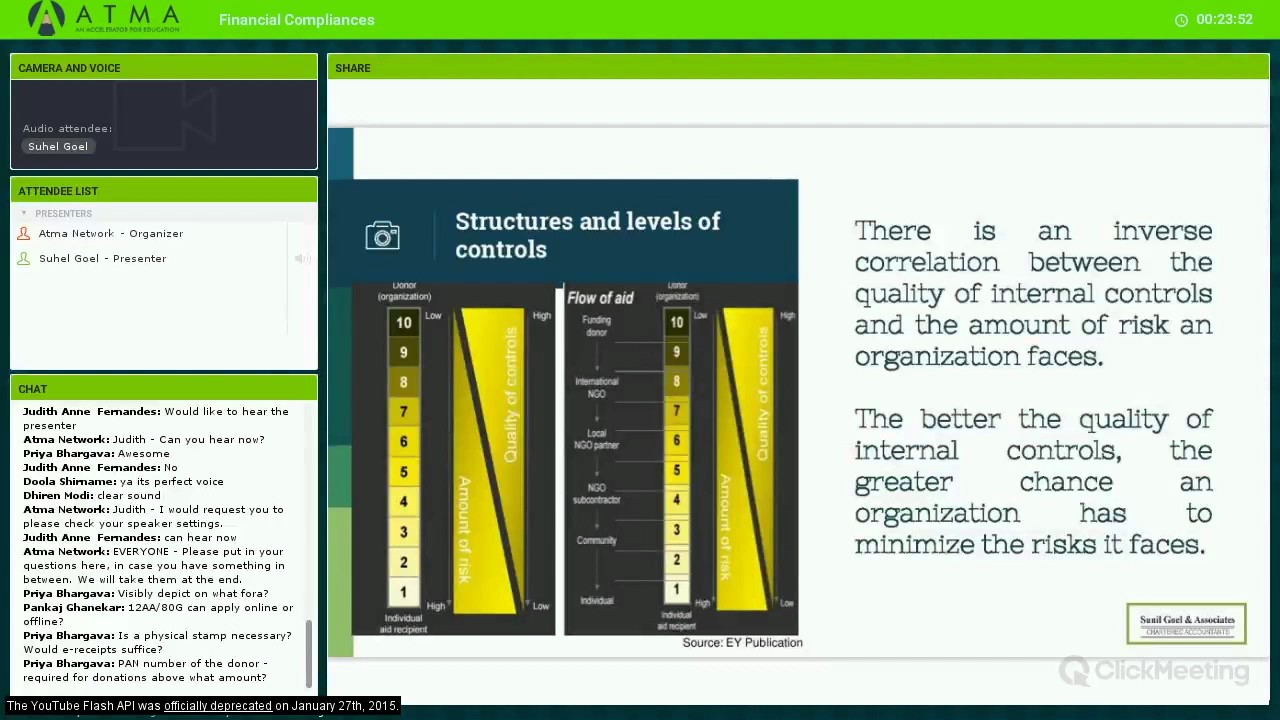Click the CAMERA AND VOICE panel header

point(164,68)
